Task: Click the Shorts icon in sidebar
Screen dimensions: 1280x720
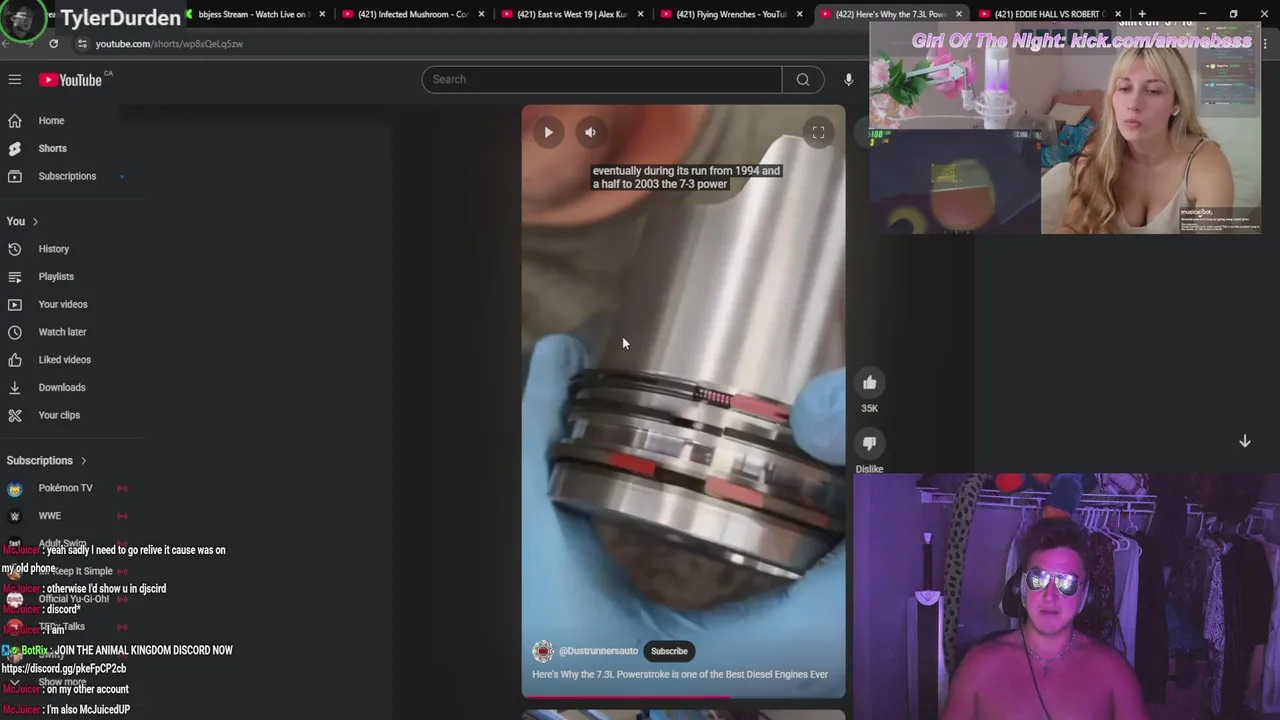Action: click(x=15, y=148)
